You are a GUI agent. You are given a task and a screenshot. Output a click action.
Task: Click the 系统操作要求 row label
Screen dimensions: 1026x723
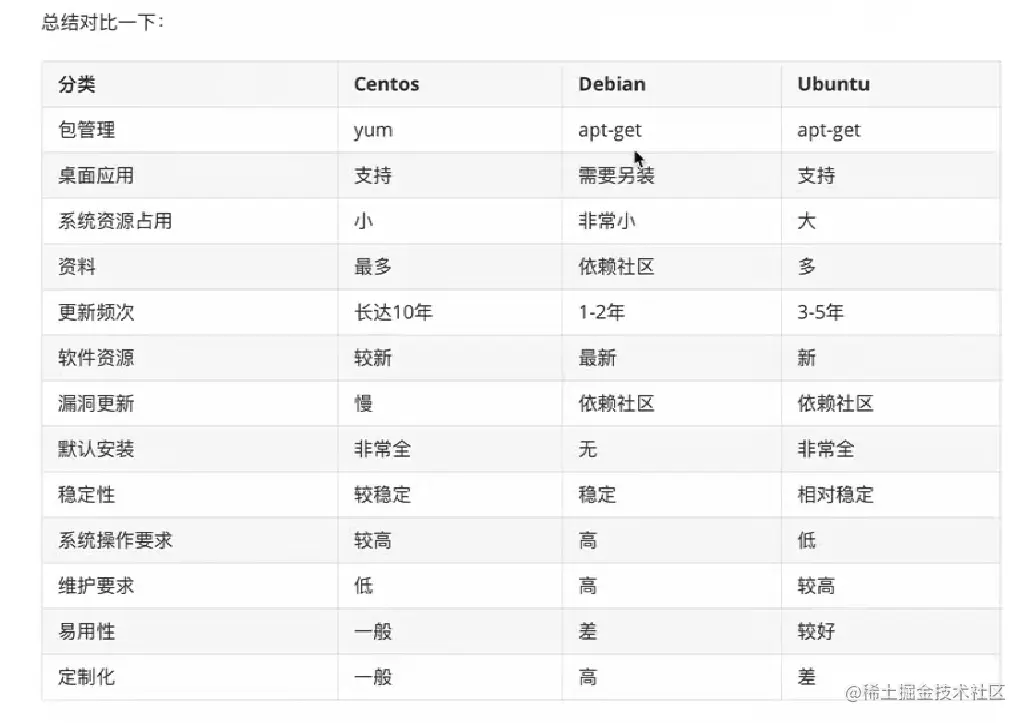click(x=115, y=541)
